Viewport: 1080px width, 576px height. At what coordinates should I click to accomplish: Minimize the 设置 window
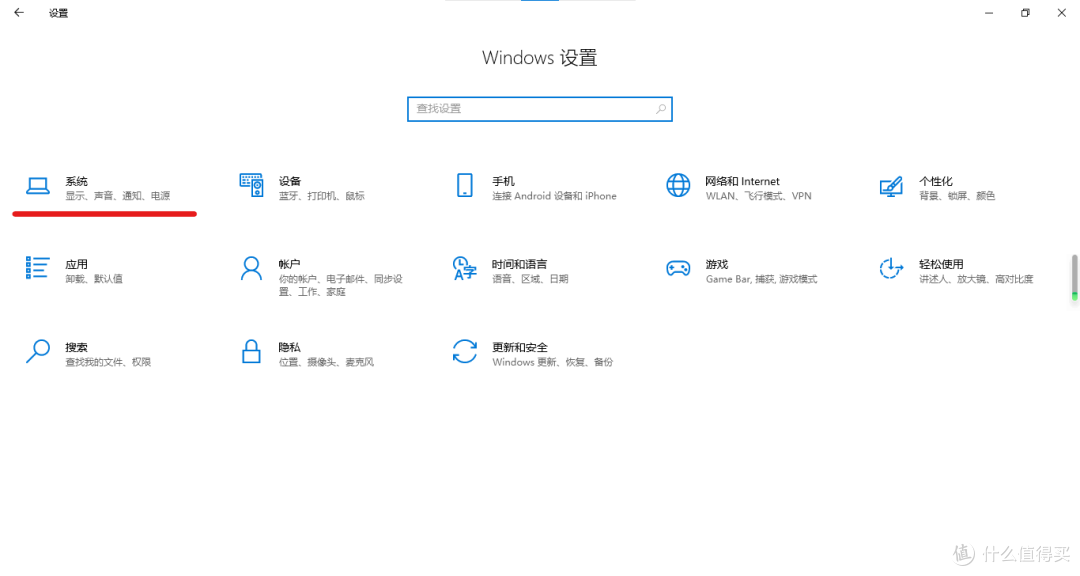click(x=989, y=12)
